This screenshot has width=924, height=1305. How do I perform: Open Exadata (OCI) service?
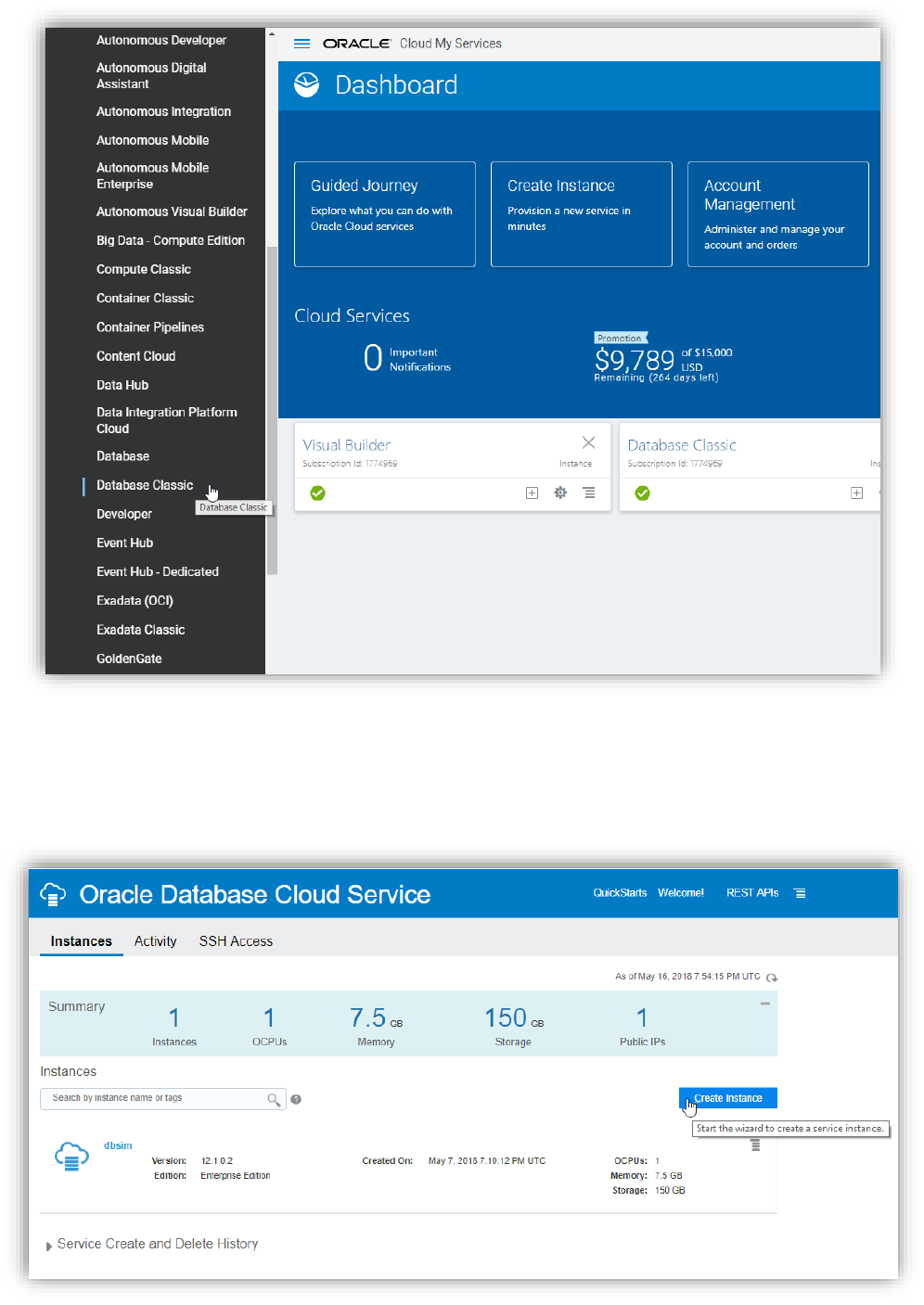point(135,600)
